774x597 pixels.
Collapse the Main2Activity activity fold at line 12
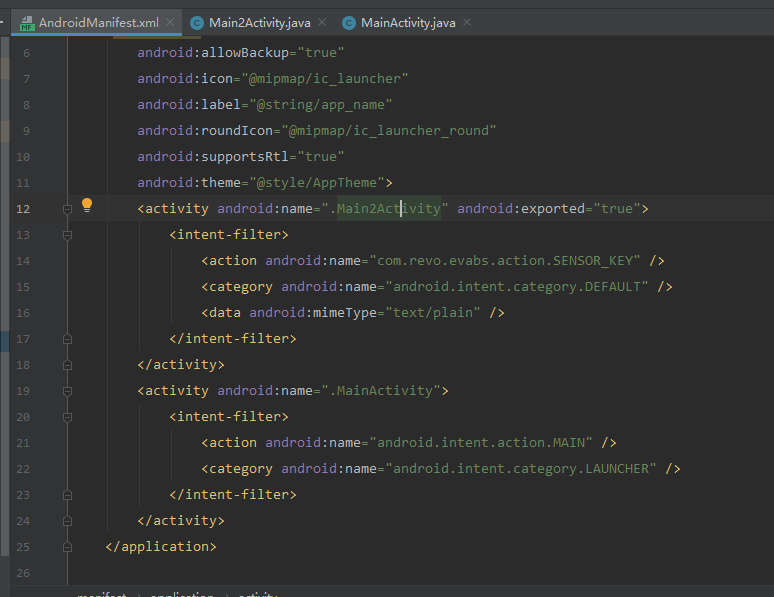[68, 209]
